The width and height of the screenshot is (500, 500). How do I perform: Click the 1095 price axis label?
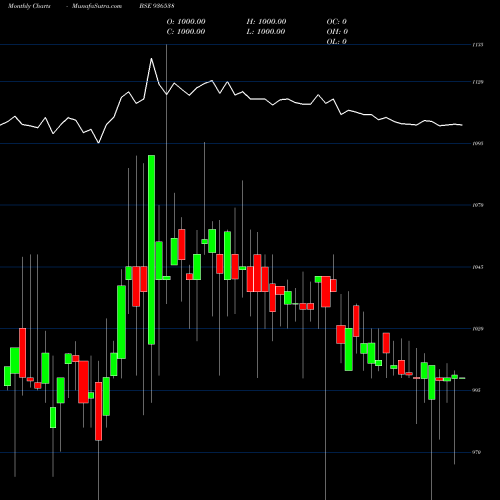click(x=478, y=143)
